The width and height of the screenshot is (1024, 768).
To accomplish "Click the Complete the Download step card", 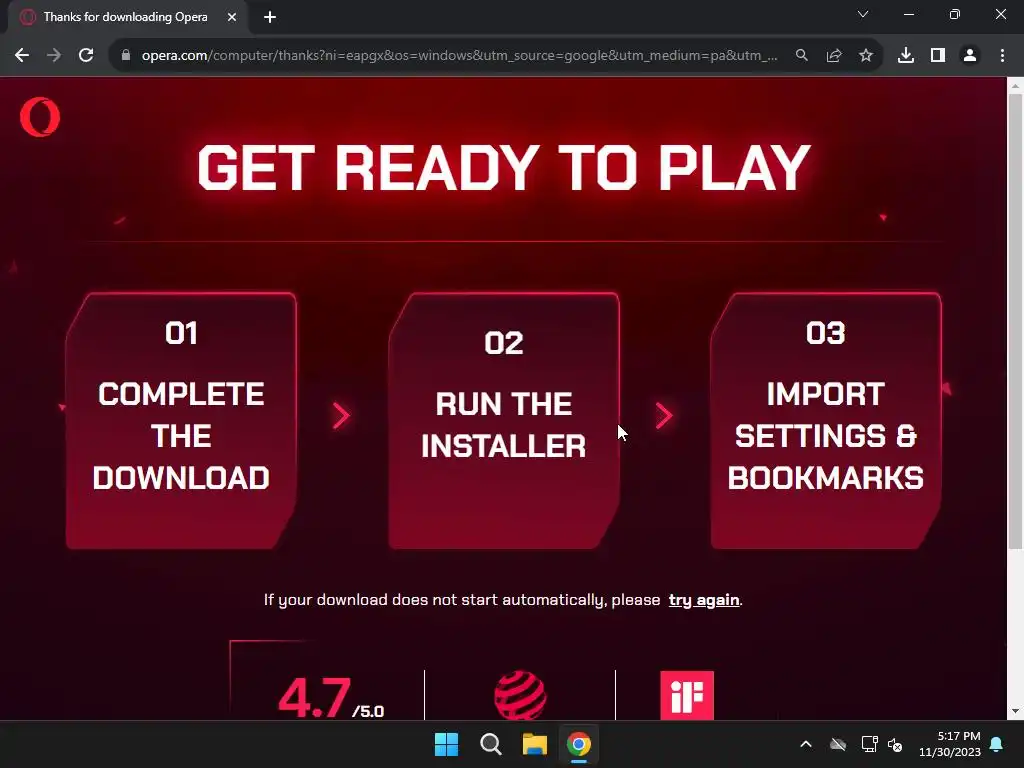I will 181,421.
